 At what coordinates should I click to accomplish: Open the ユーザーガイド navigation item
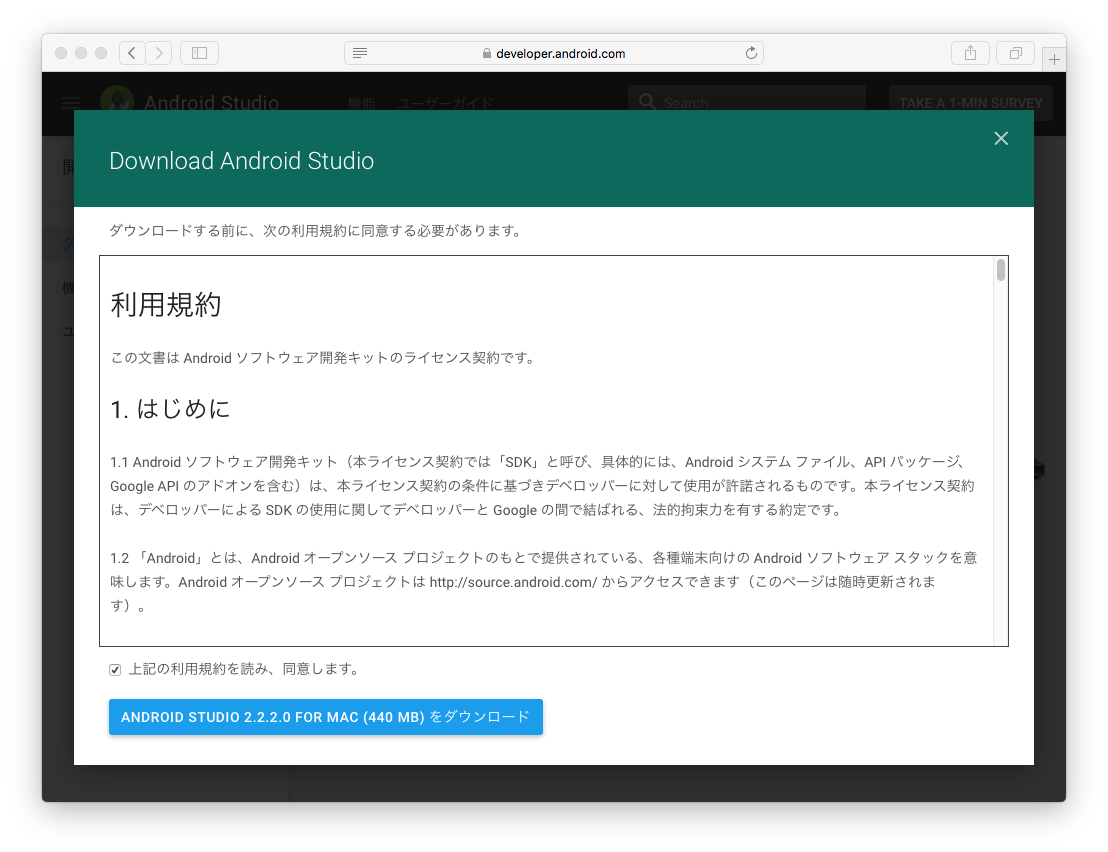[445, 104]
